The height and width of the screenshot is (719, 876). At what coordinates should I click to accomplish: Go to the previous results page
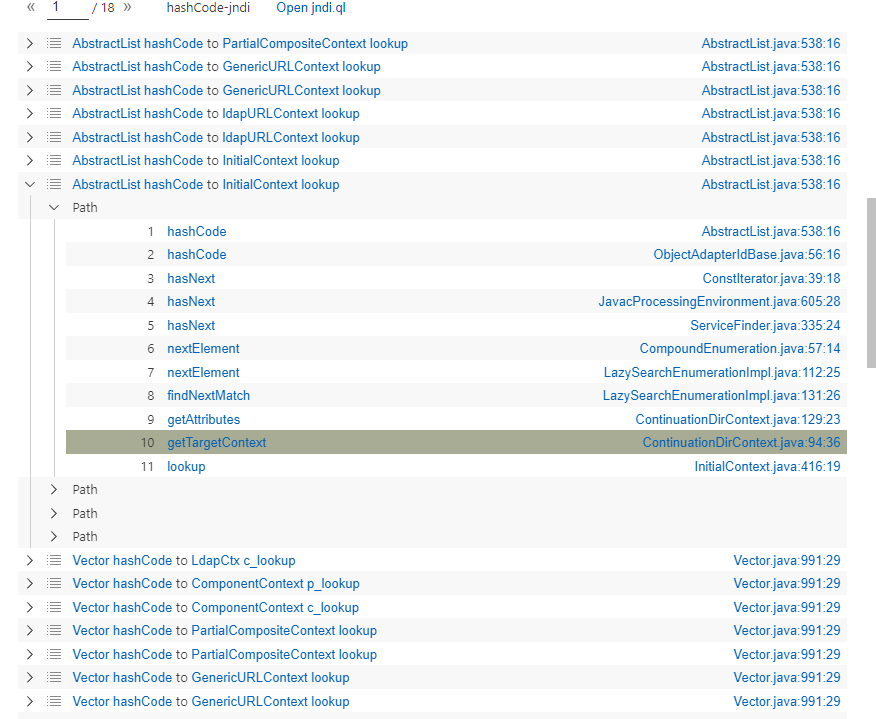(x=31, y=8)
